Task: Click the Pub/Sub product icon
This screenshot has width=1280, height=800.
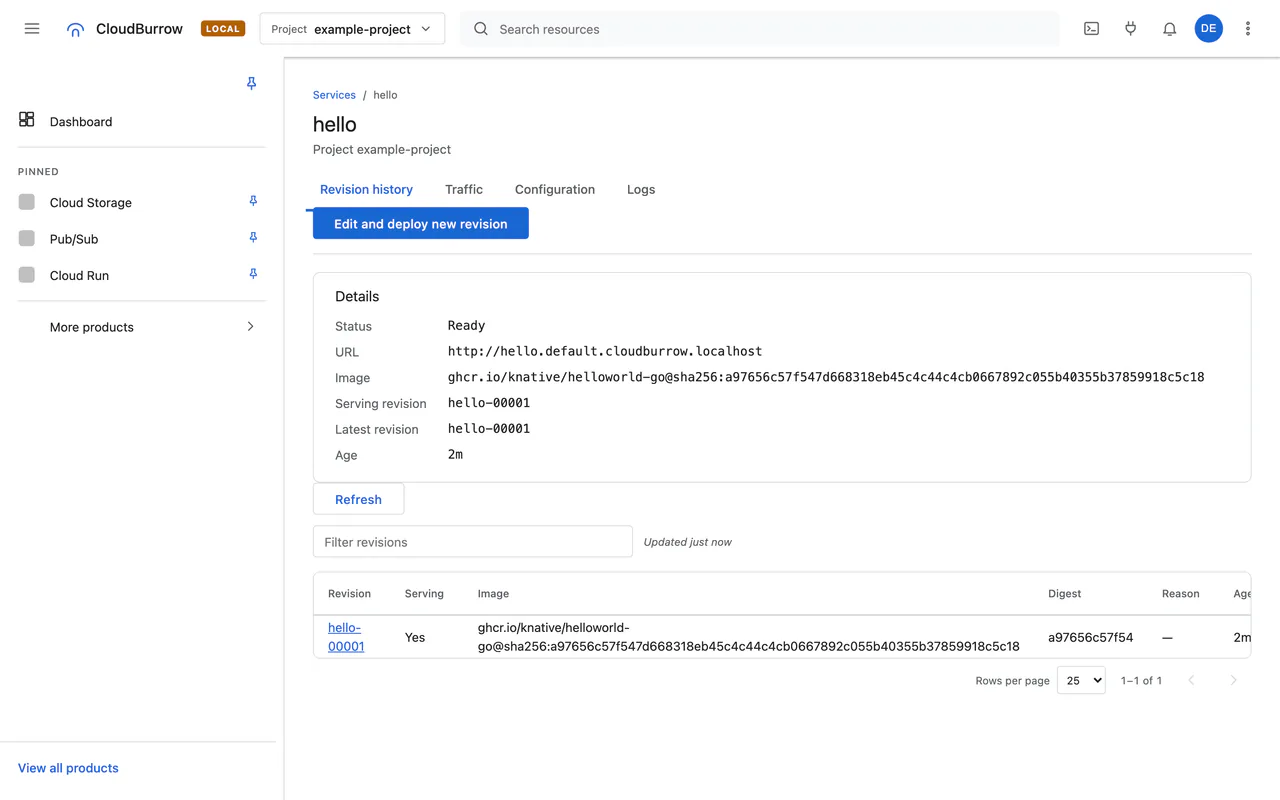Action: coord(27,238)
